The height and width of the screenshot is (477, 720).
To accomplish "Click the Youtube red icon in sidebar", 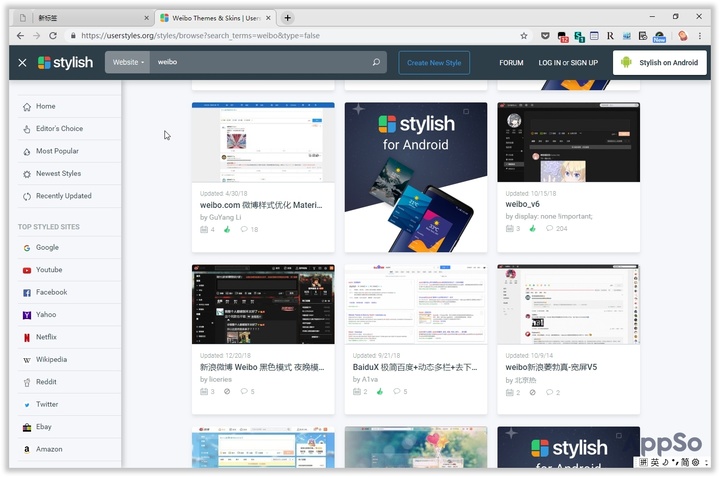I will pyautogui.click(x=27, y=270).
